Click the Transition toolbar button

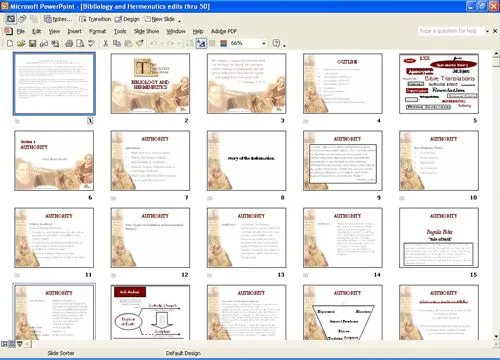pos(95,19)
